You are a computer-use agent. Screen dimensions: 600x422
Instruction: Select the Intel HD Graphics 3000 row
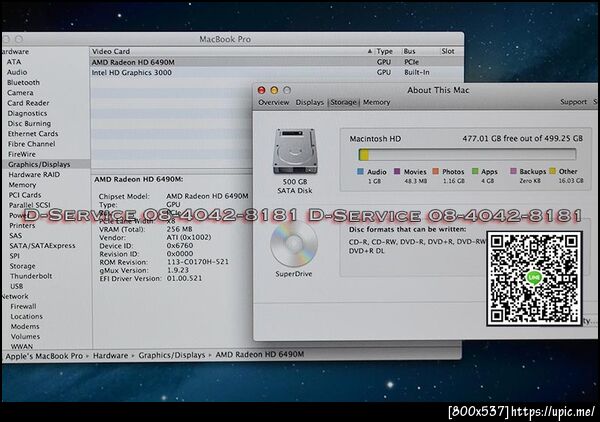pyautogui.click(x=277, y=72)
